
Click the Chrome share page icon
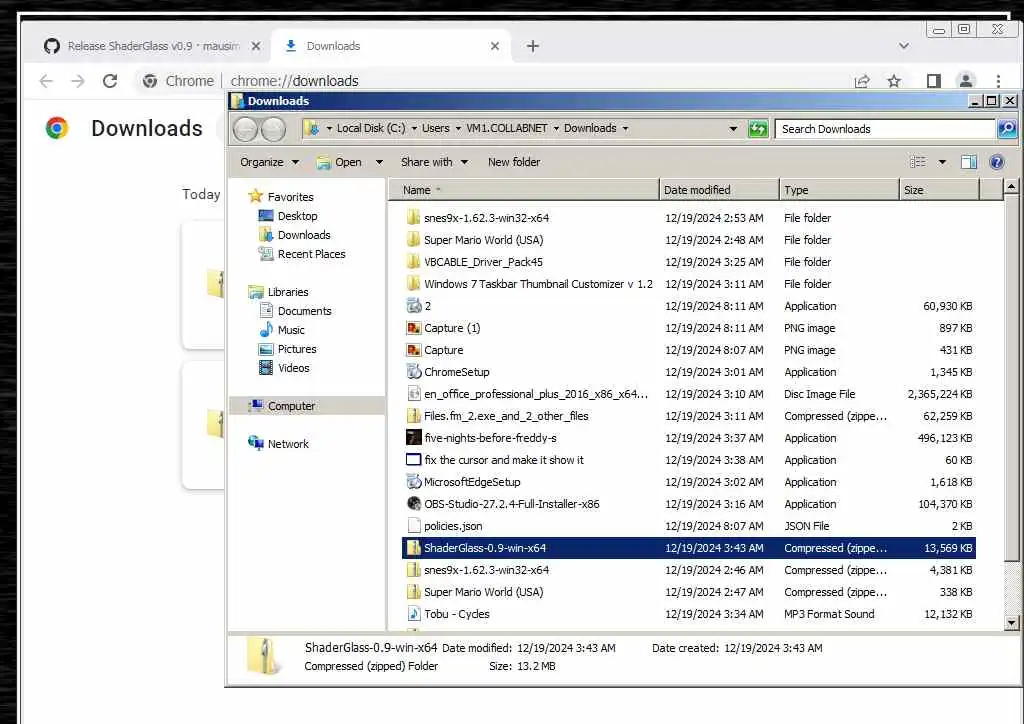862,81
